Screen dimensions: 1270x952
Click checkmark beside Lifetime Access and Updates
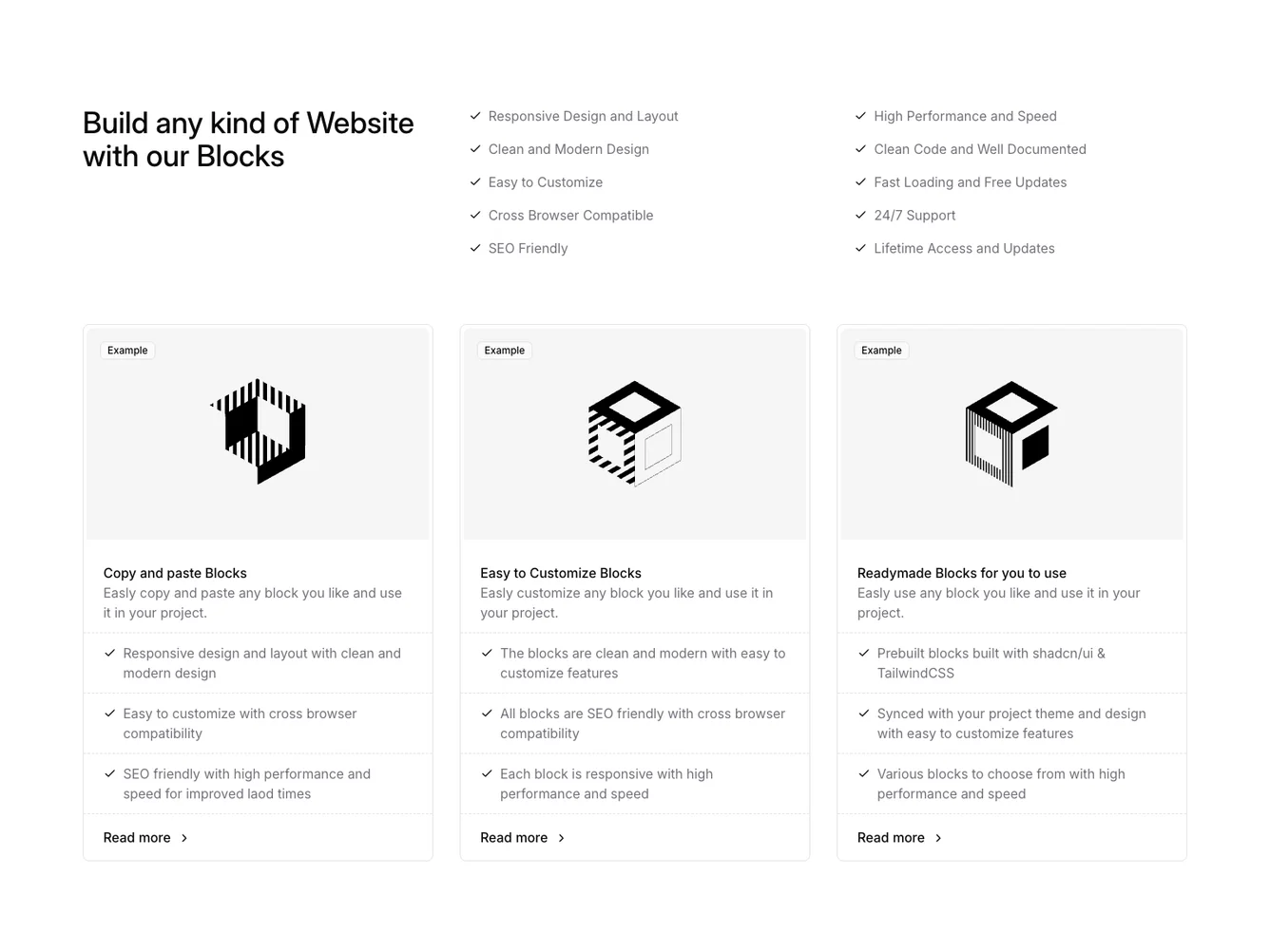(x=860, y=248)
